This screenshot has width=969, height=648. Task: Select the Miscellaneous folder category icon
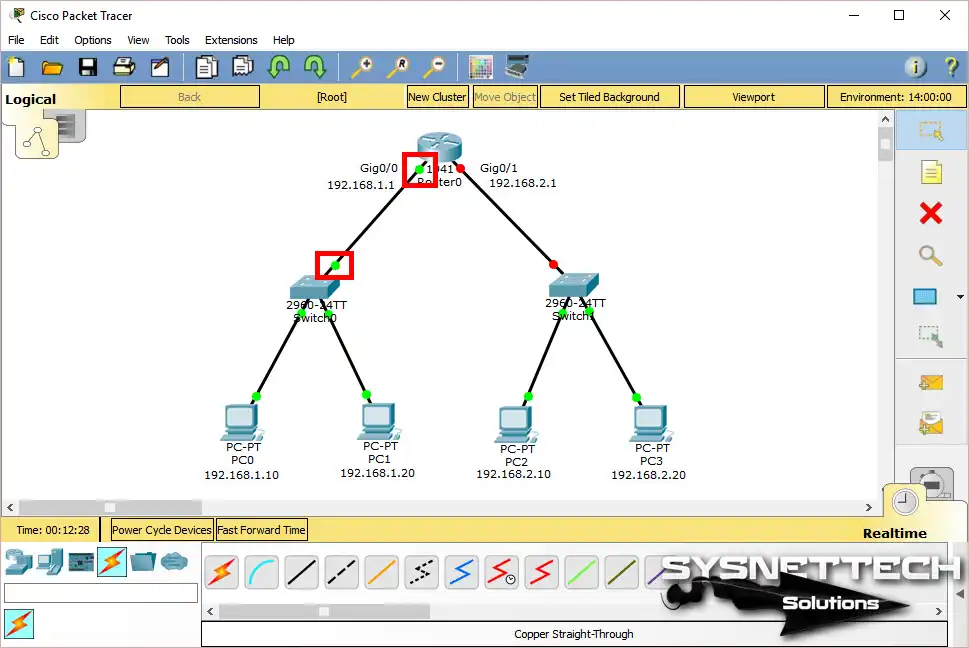pos(143,562)
